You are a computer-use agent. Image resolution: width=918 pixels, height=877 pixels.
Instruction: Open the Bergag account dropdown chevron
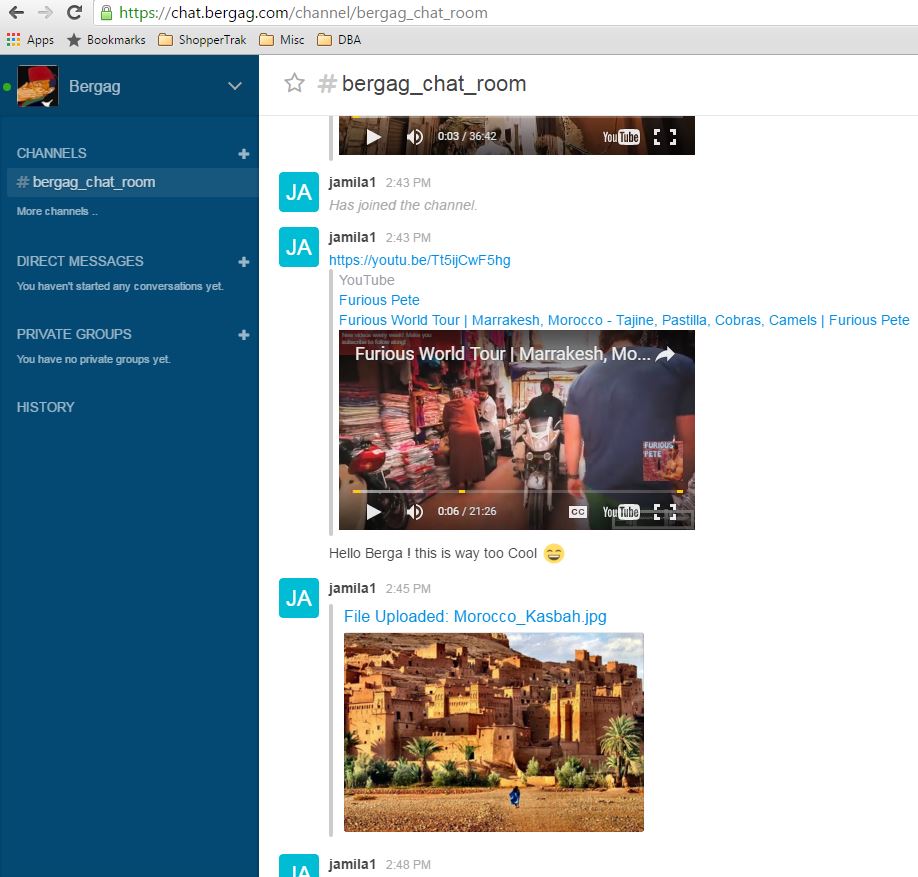235,86
